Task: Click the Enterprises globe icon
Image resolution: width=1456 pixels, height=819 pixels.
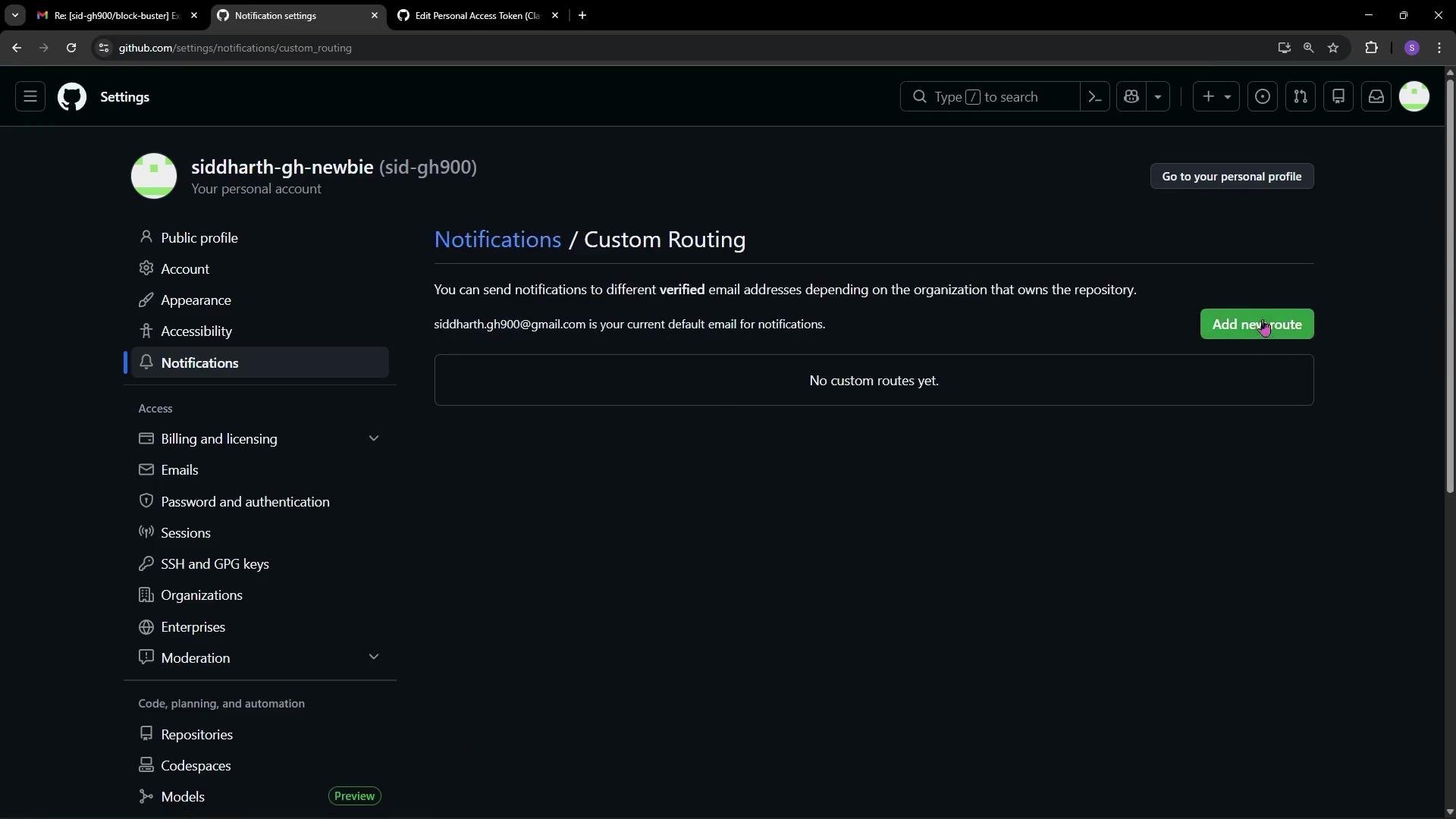Action: click(x=146, y=626)
